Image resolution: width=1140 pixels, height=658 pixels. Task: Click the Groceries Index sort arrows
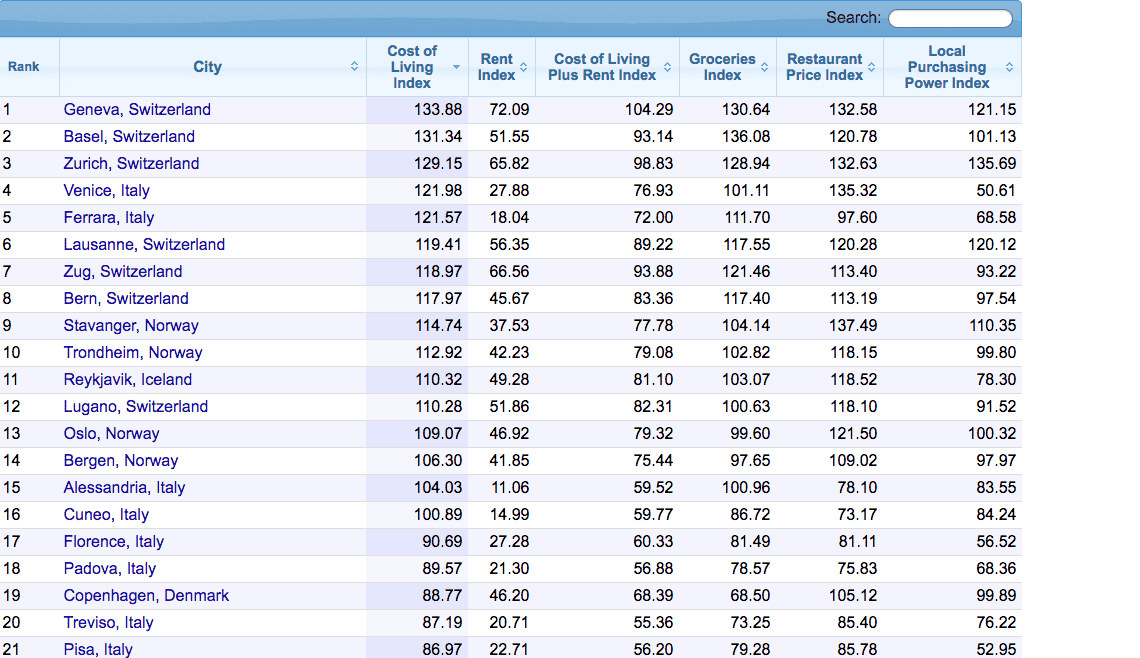[x=765, y=67]
